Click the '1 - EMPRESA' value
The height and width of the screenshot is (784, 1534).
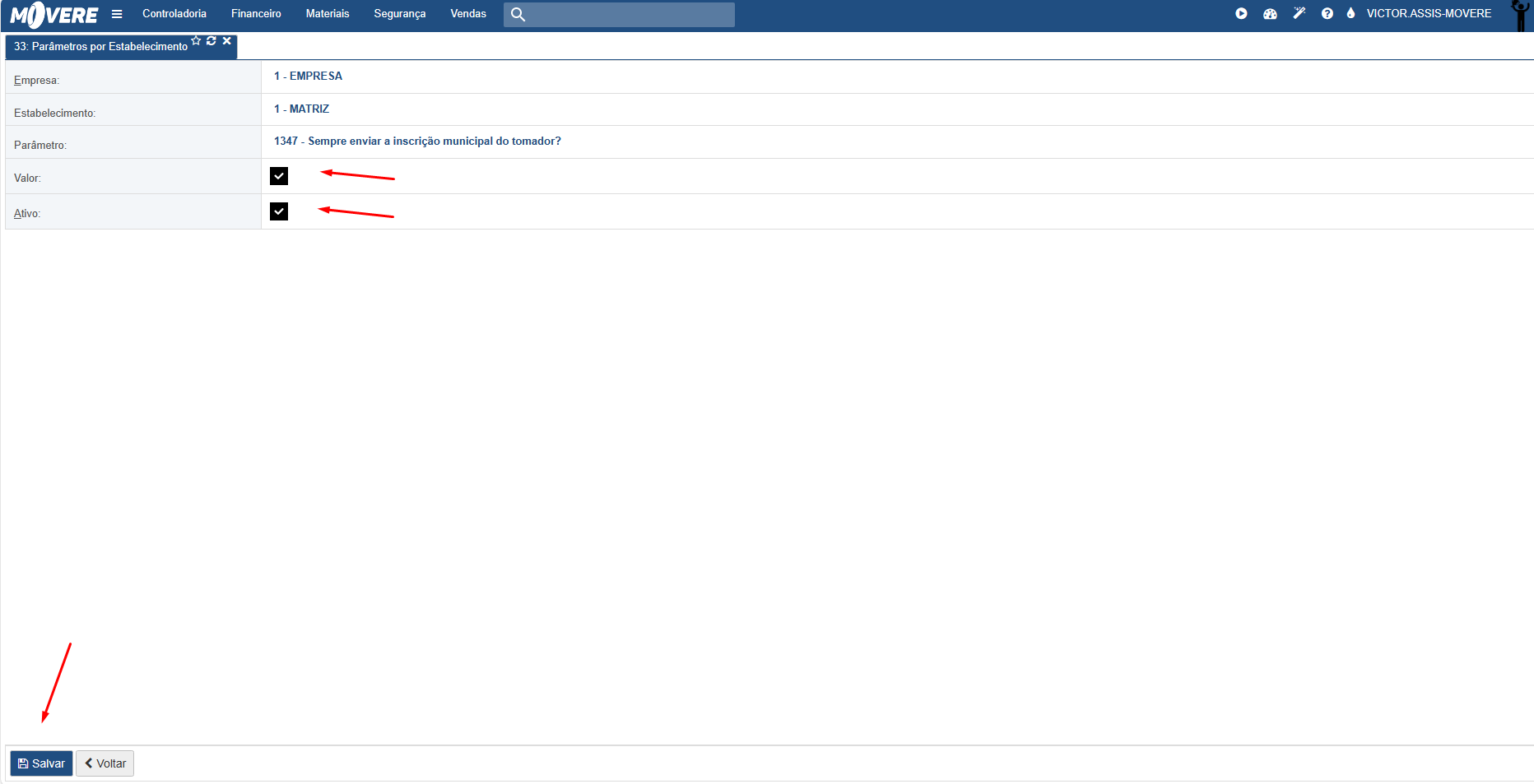click(x=308, y=76)
